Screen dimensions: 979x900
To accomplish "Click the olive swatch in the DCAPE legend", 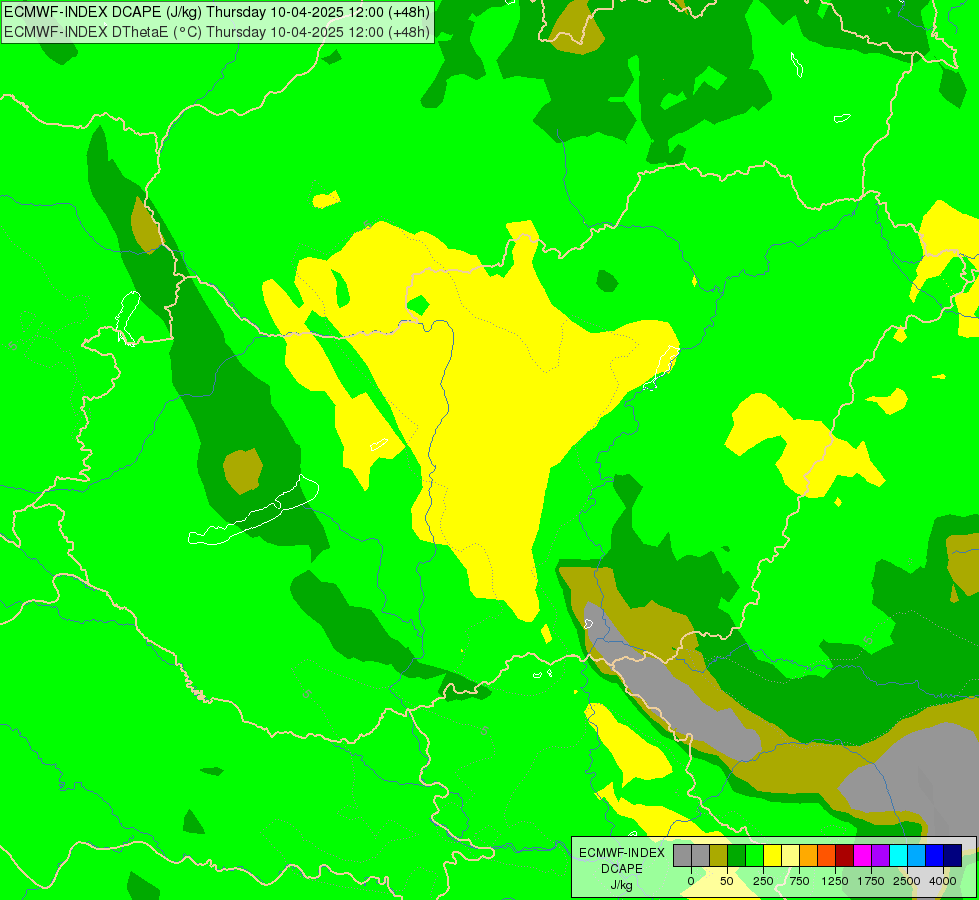I will [x=719, y=855].
